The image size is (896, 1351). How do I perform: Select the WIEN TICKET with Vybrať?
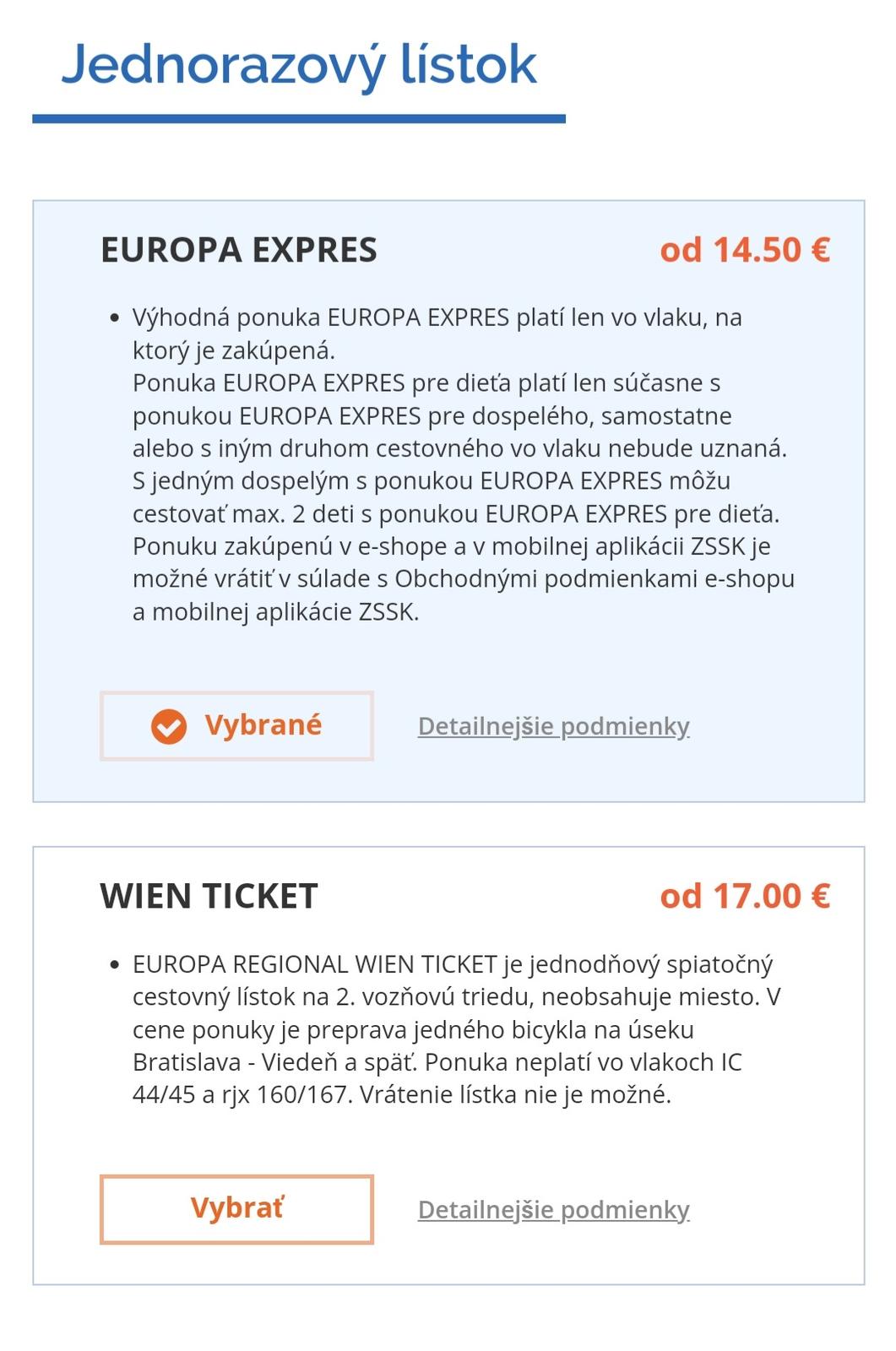(x=237, y=1209)
